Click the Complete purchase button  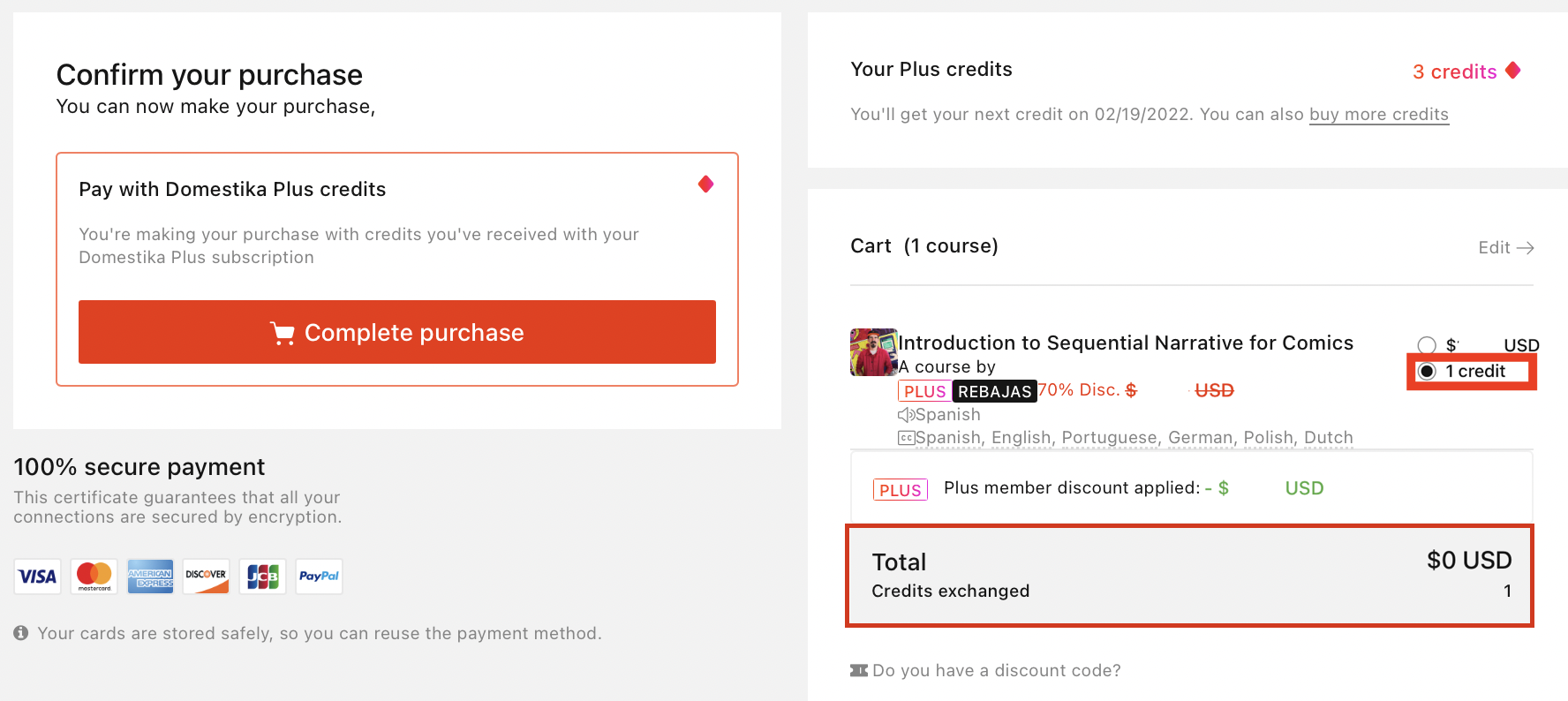click(x=396, y=332)
